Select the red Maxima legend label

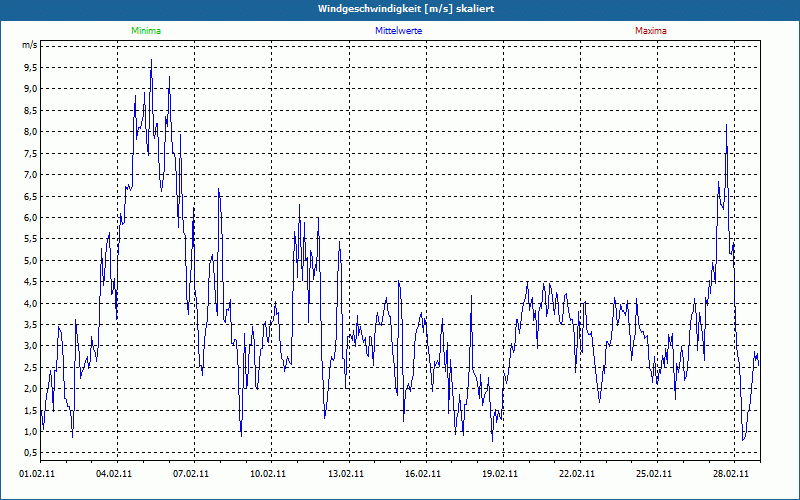tap(651, 31)
